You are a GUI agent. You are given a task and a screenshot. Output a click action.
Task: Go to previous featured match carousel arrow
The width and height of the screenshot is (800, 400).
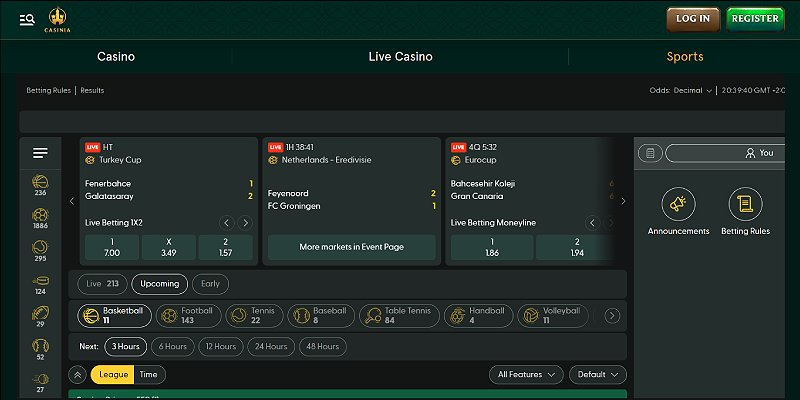[x=72, y=201]
